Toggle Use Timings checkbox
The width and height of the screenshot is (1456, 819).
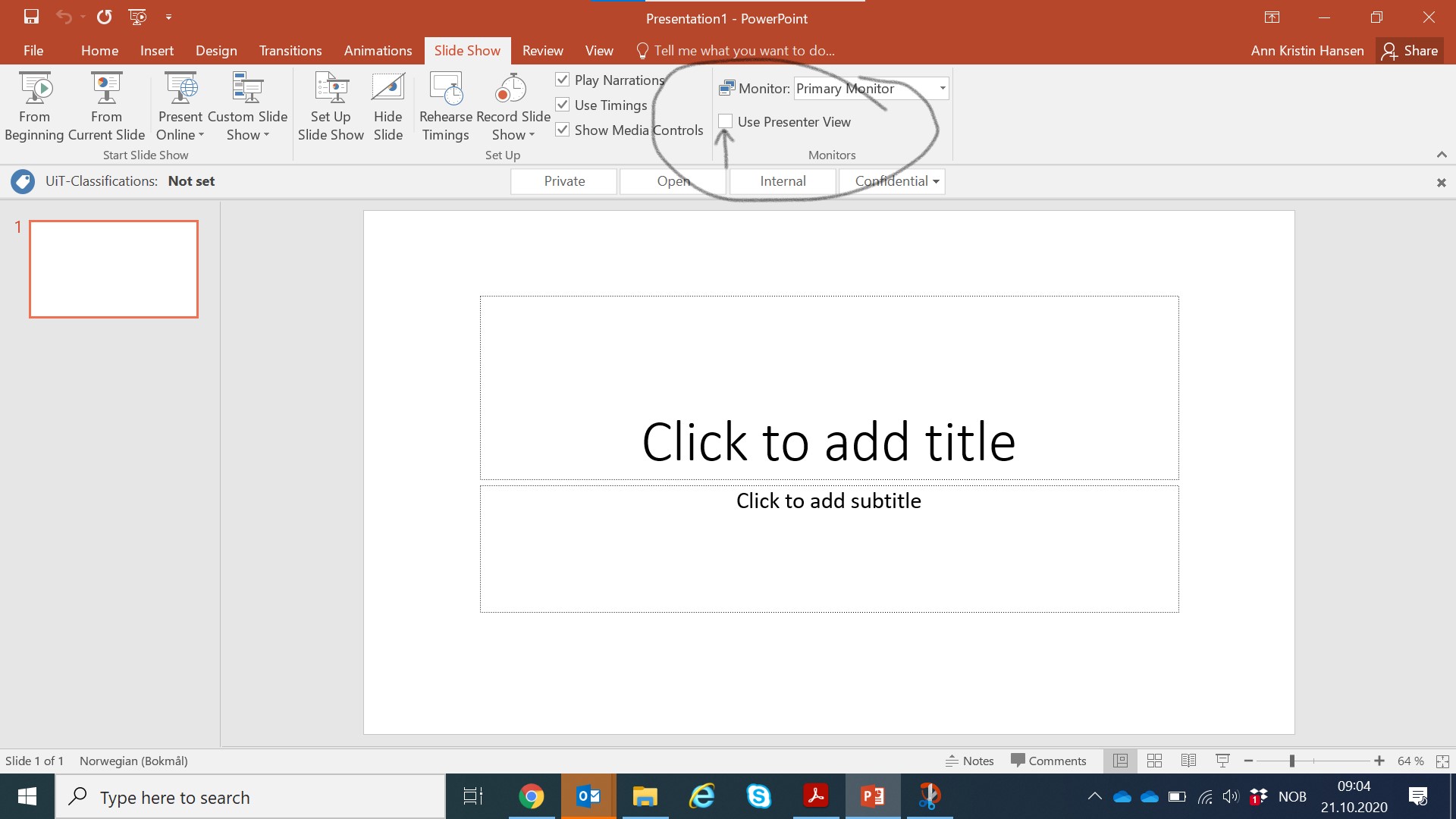pyautogui.click(x=563, y=105)
